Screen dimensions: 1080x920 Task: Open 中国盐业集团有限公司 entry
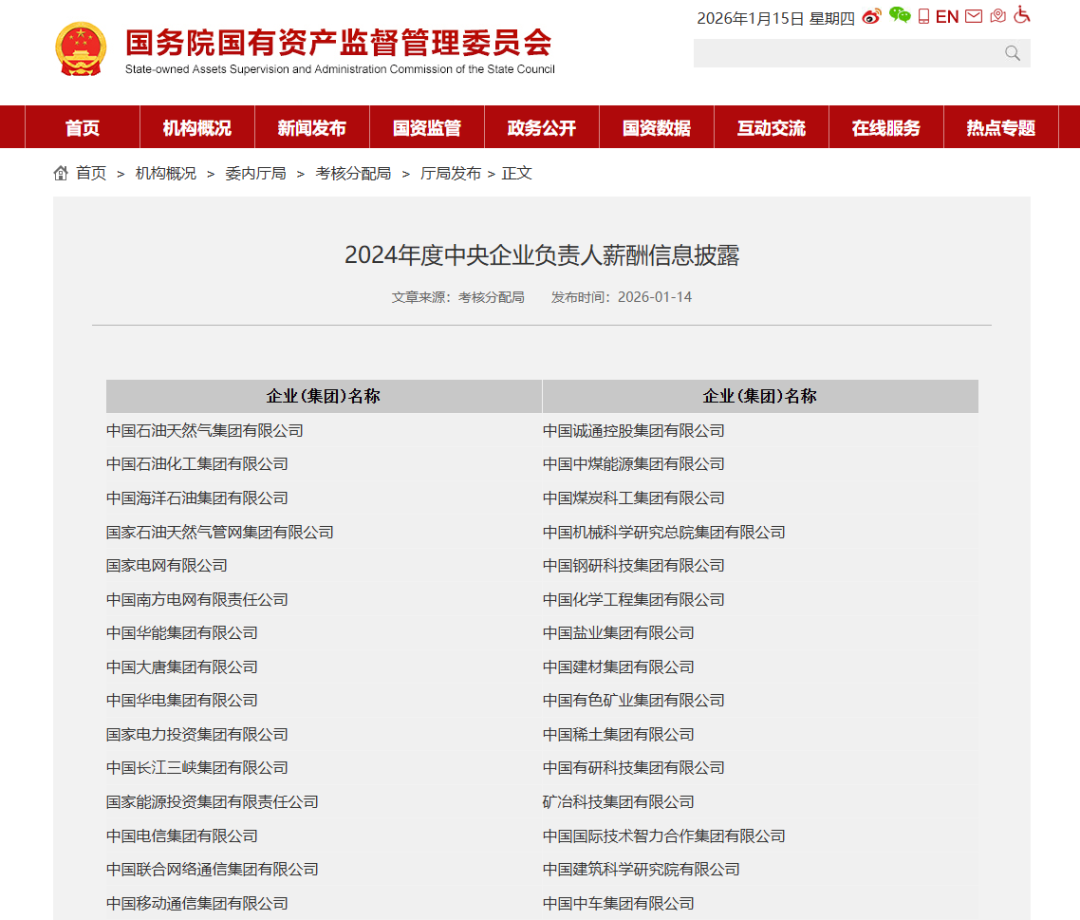[x=619, y=634]
